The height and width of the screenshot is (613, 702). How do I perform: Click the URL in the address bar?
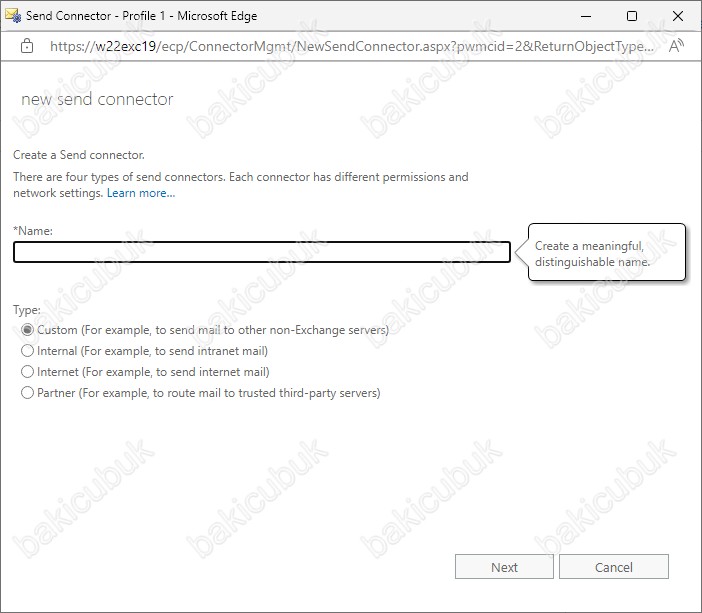coord(351,46)
